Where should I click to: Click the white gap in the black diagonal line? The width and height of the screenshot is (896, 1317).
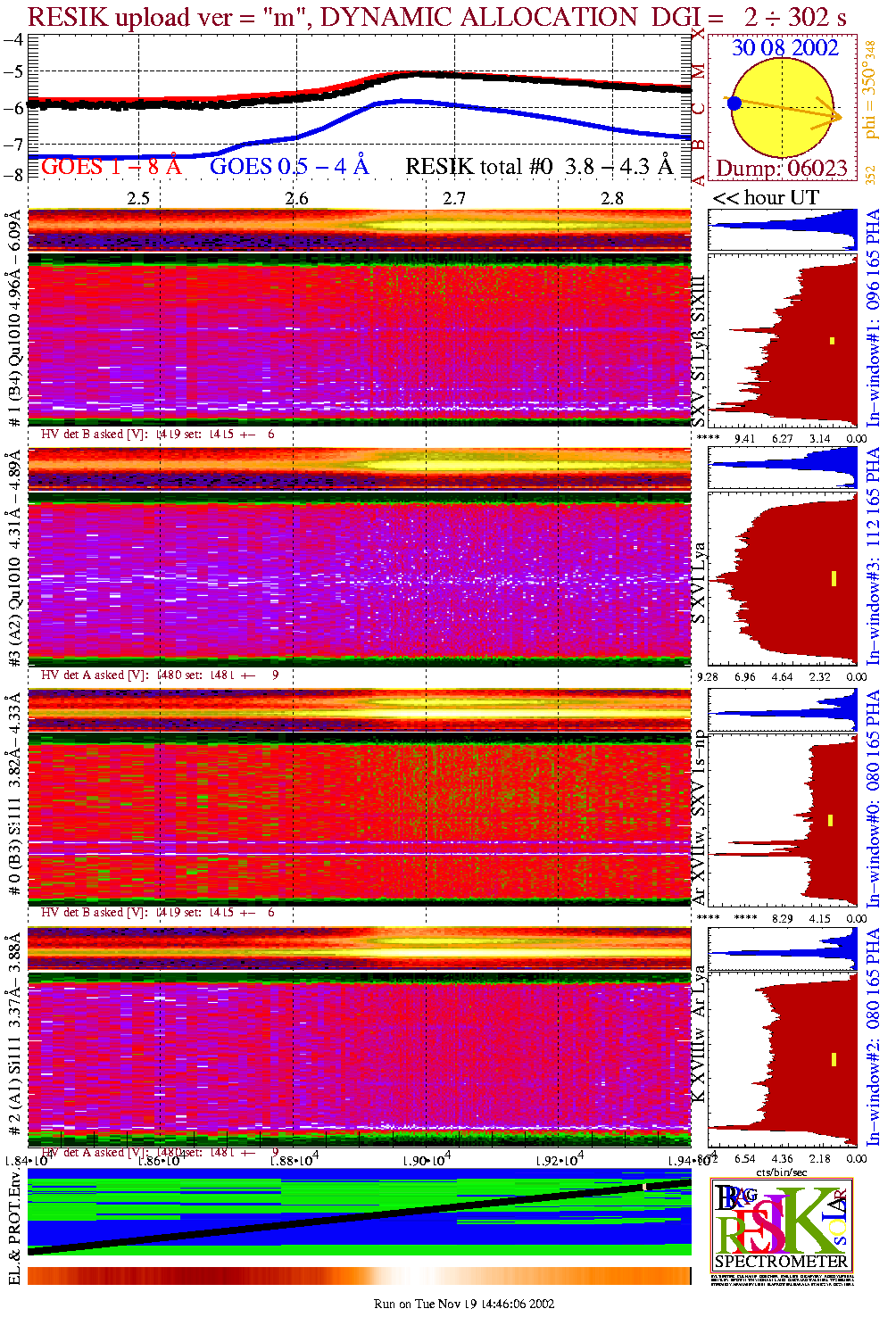644,1187
